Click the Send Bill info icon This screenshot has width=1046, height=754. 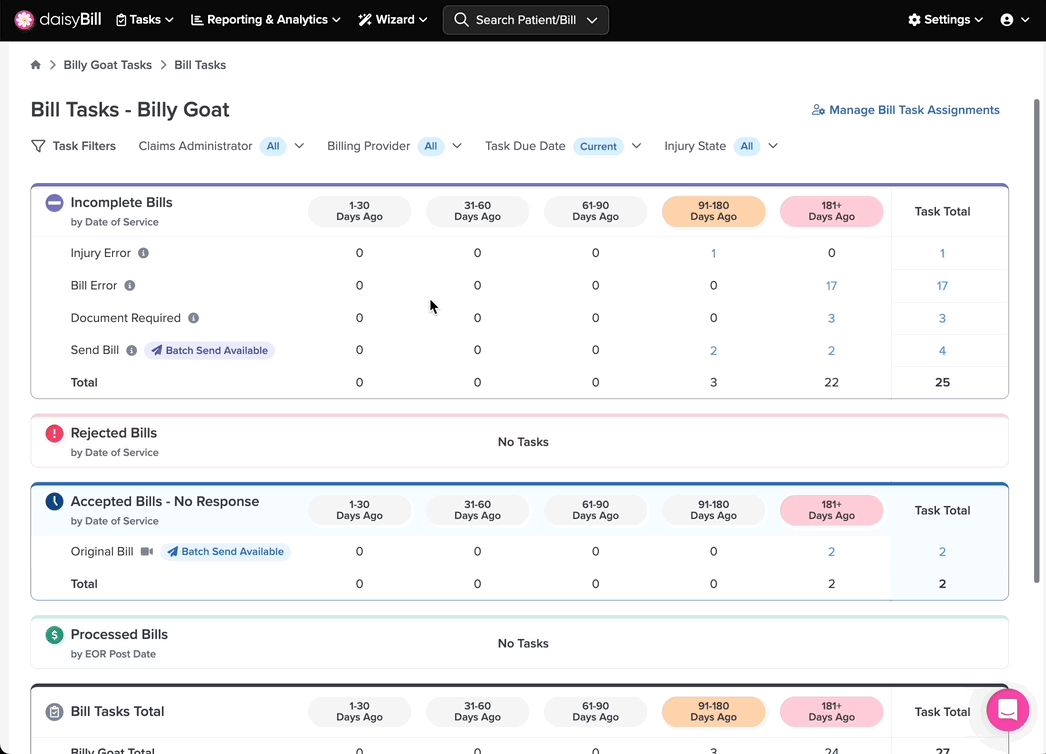click(132, 350)
